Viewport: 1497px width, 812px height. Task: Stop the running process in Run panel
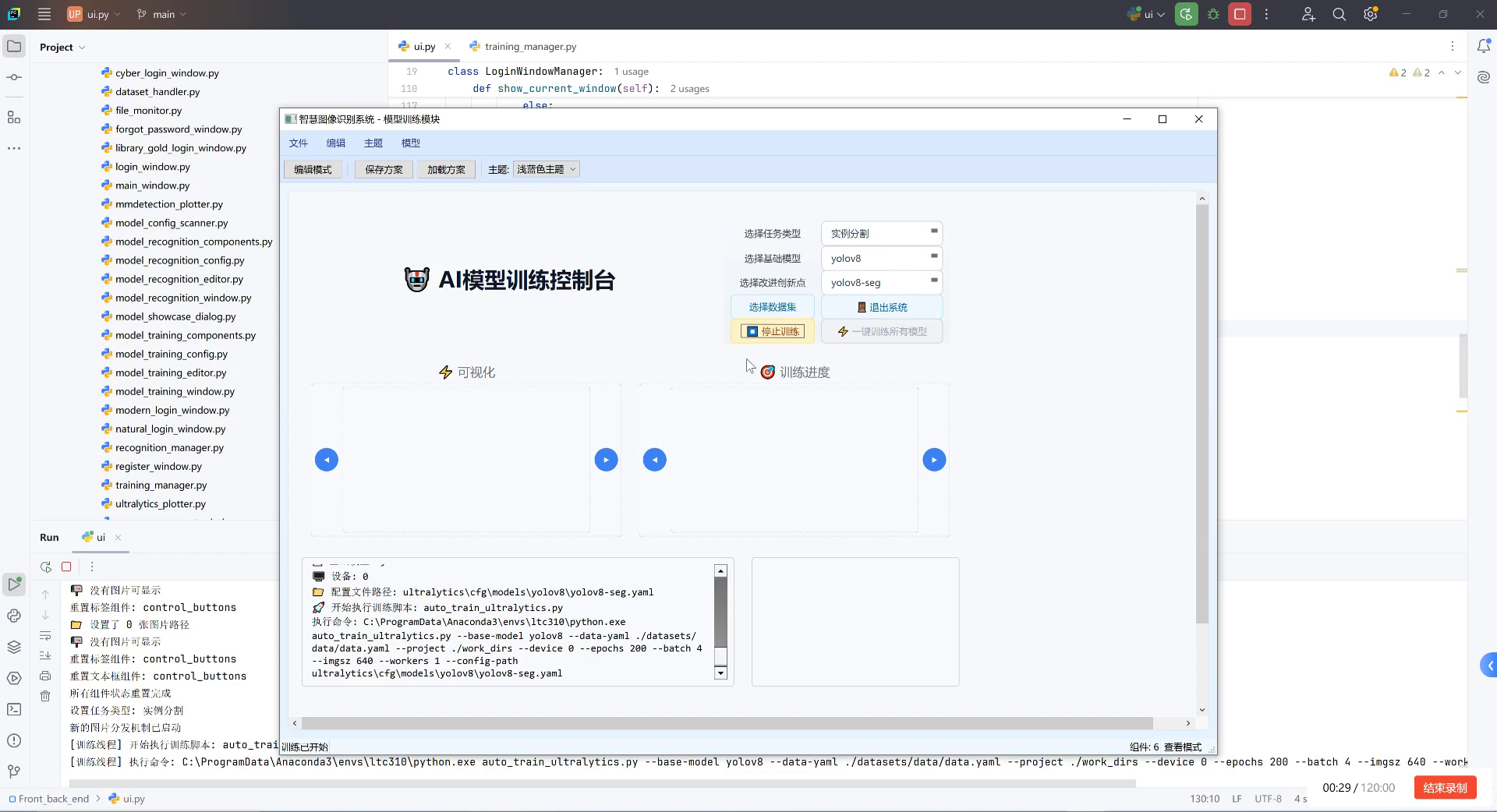[x=66, y=567]
